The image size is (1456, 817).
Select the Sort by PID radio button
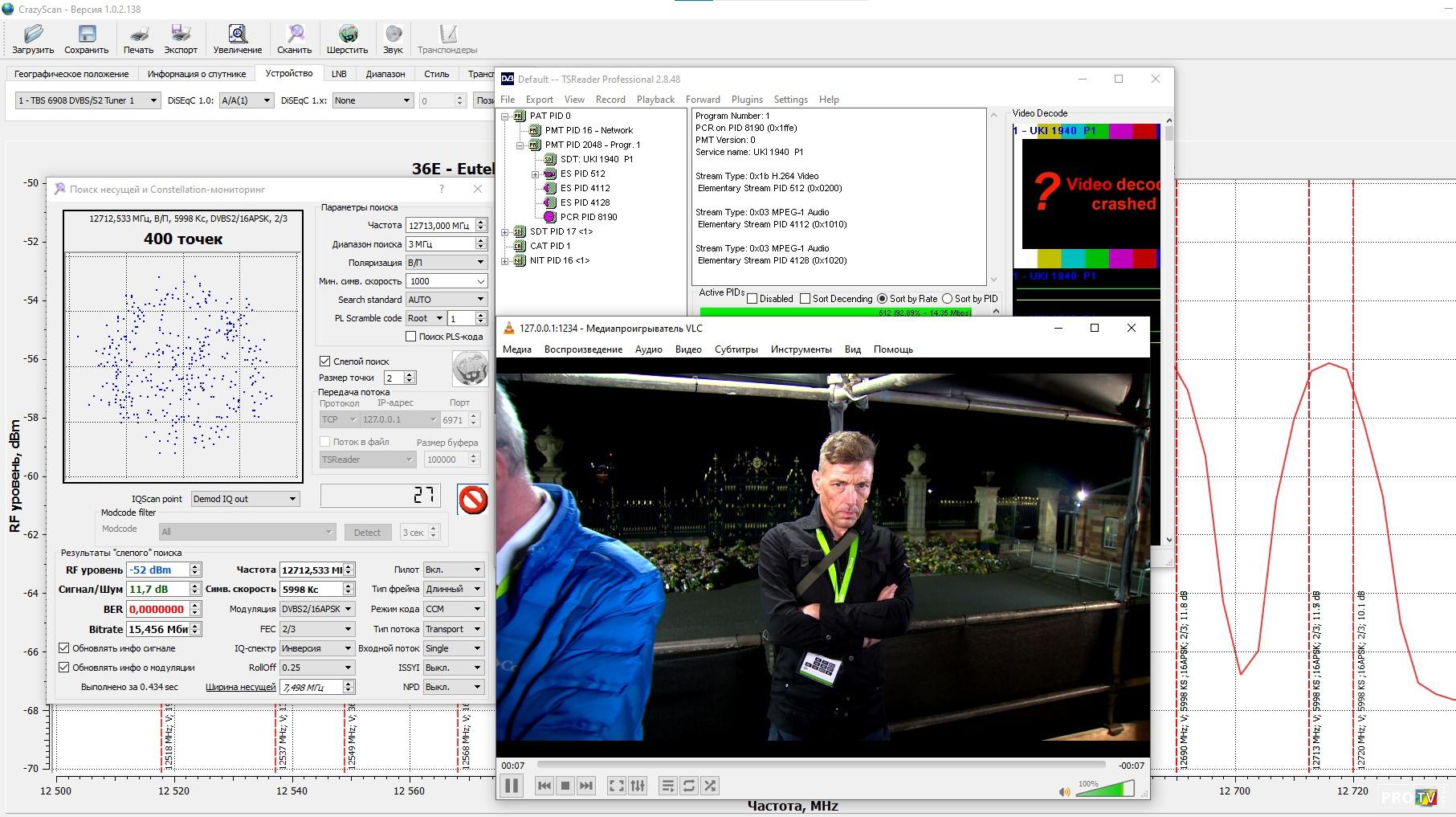(947, 299)
